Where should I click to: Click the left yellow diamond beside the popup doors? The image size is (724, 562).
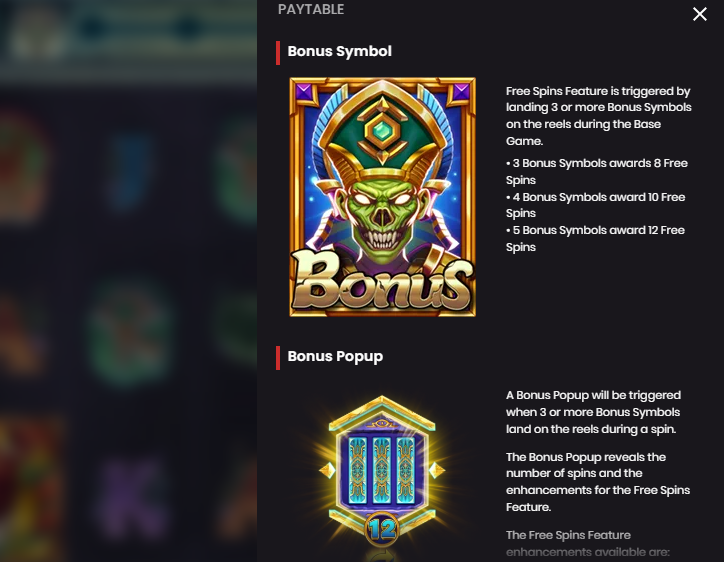coord(328,470)
